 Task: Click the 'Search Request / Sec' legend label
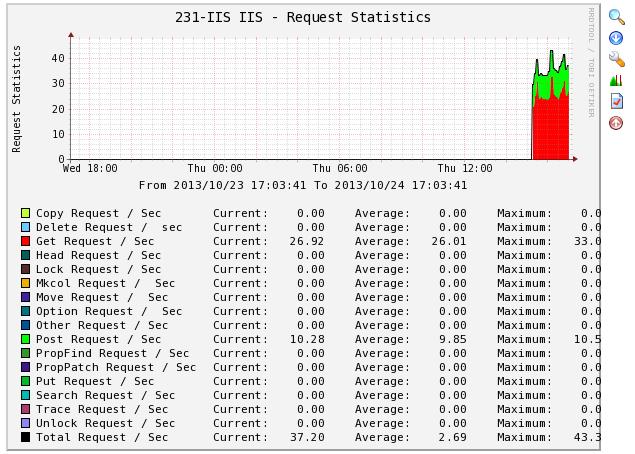105,395
